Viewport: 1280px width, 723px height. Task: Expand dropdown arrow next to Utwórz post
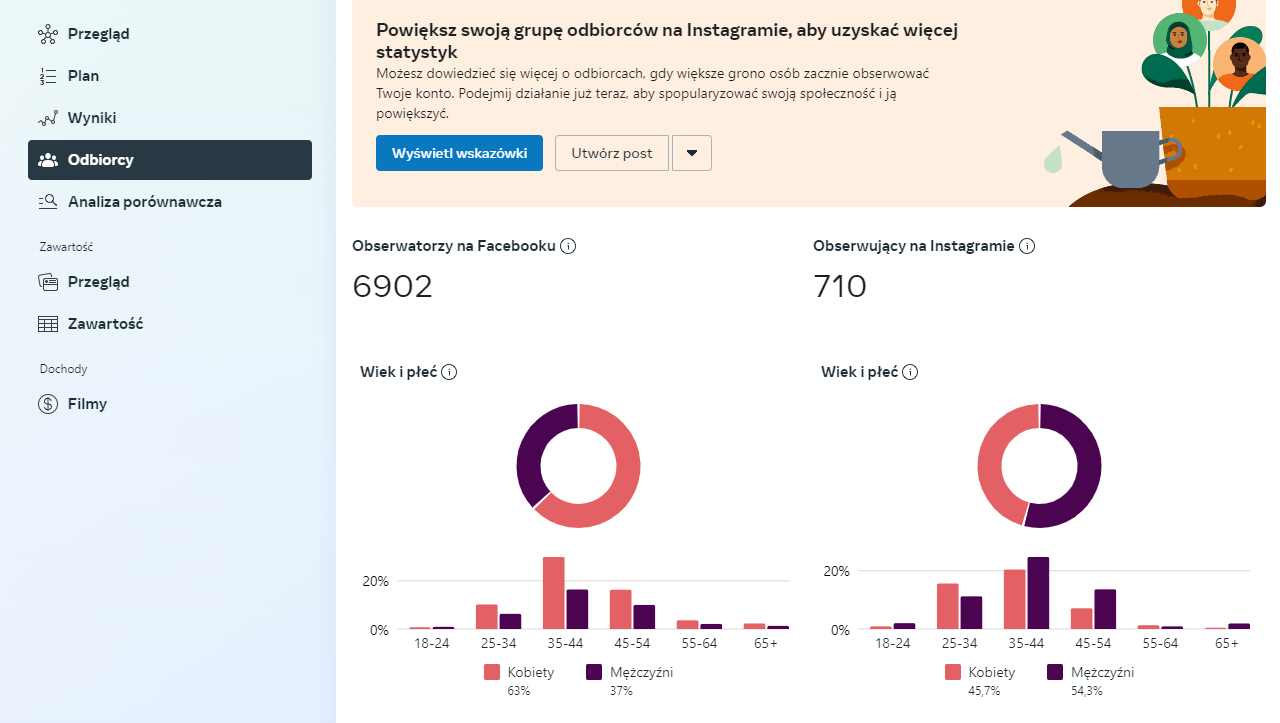(692, 153)
